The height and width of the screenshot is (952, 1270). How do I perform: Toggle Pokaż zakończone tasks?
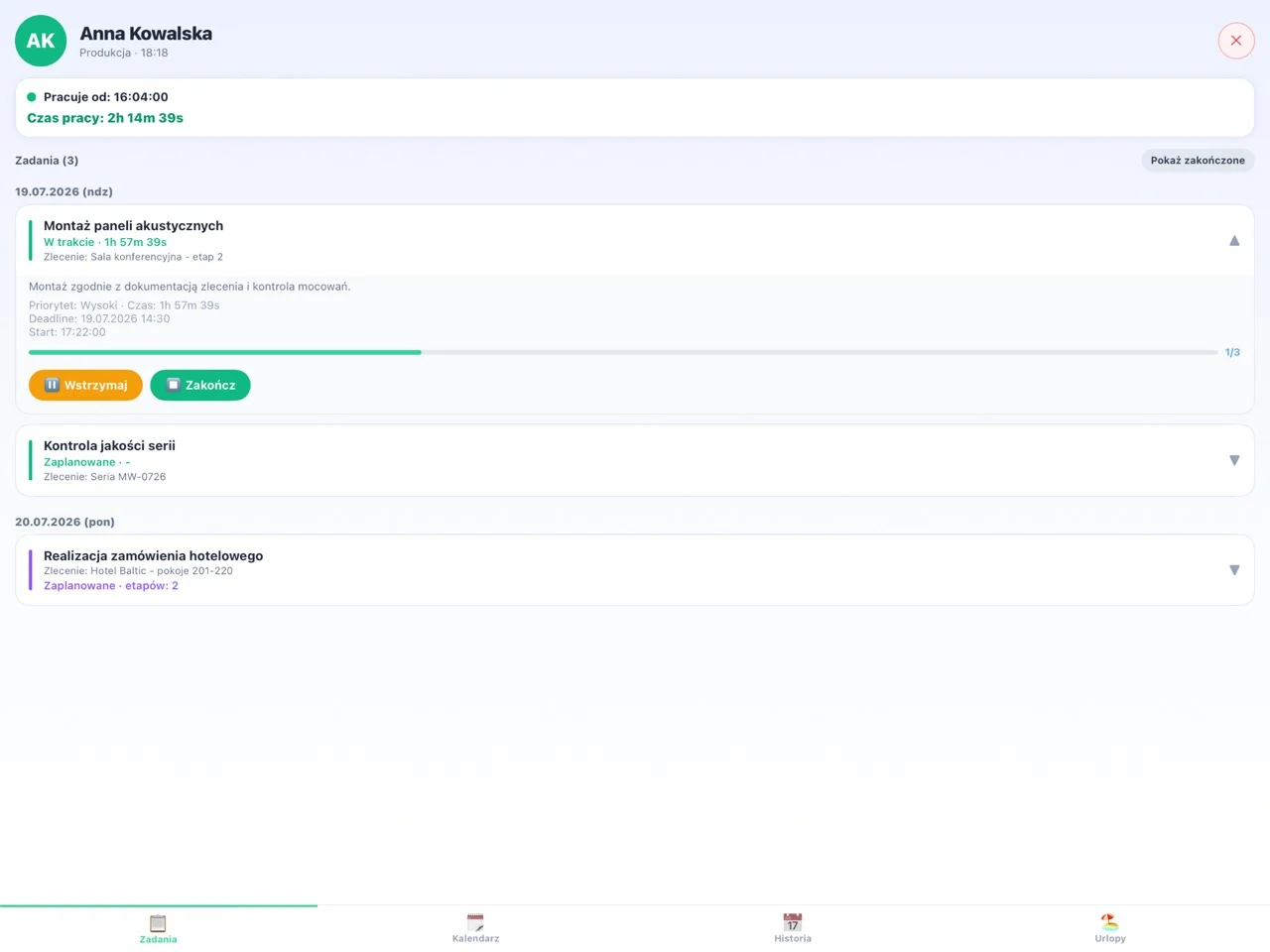pyautogui.click(x=1198, y=160)
